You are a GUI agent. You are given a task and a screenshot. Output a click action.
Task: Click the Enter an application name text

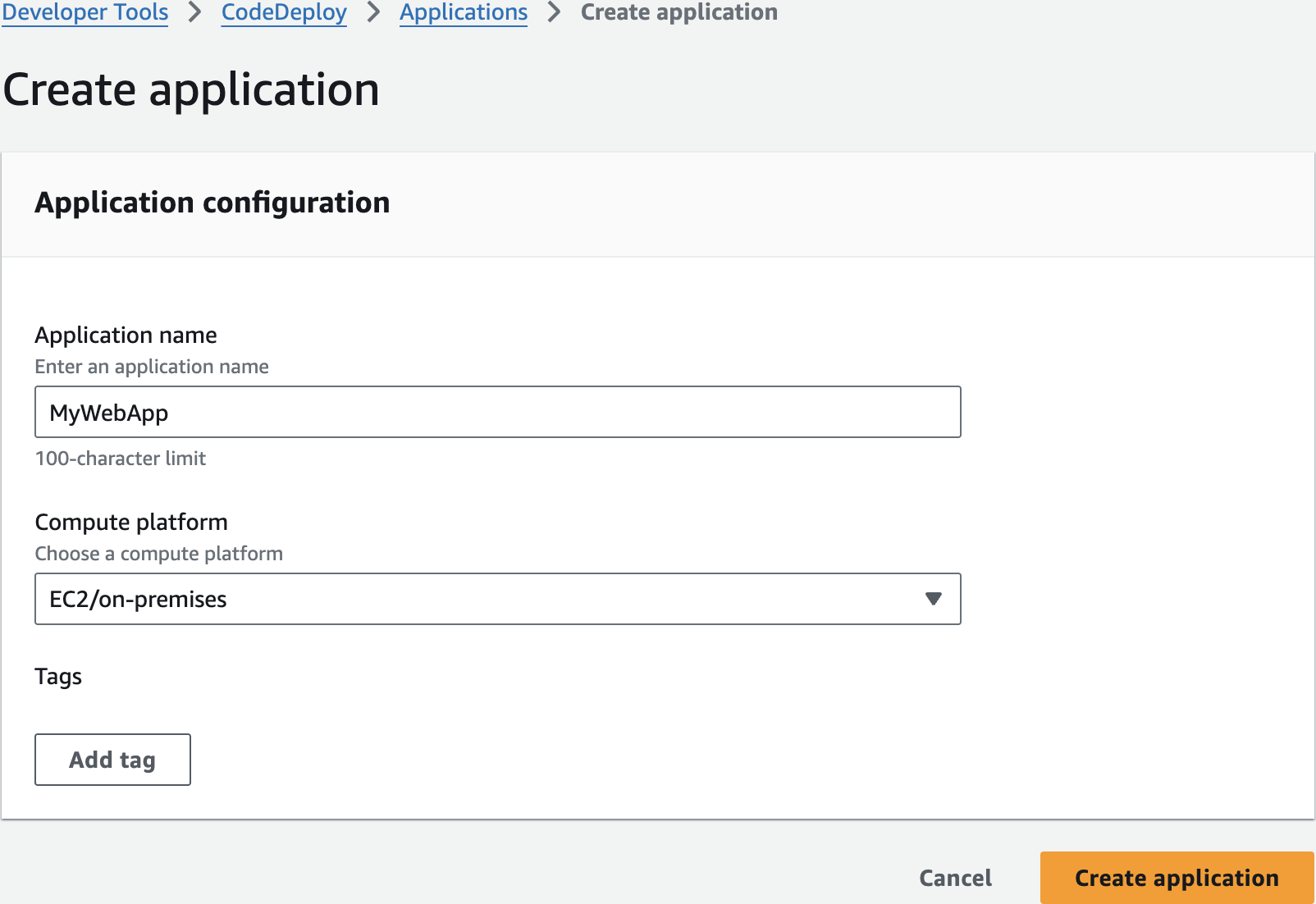pos(152,367)
